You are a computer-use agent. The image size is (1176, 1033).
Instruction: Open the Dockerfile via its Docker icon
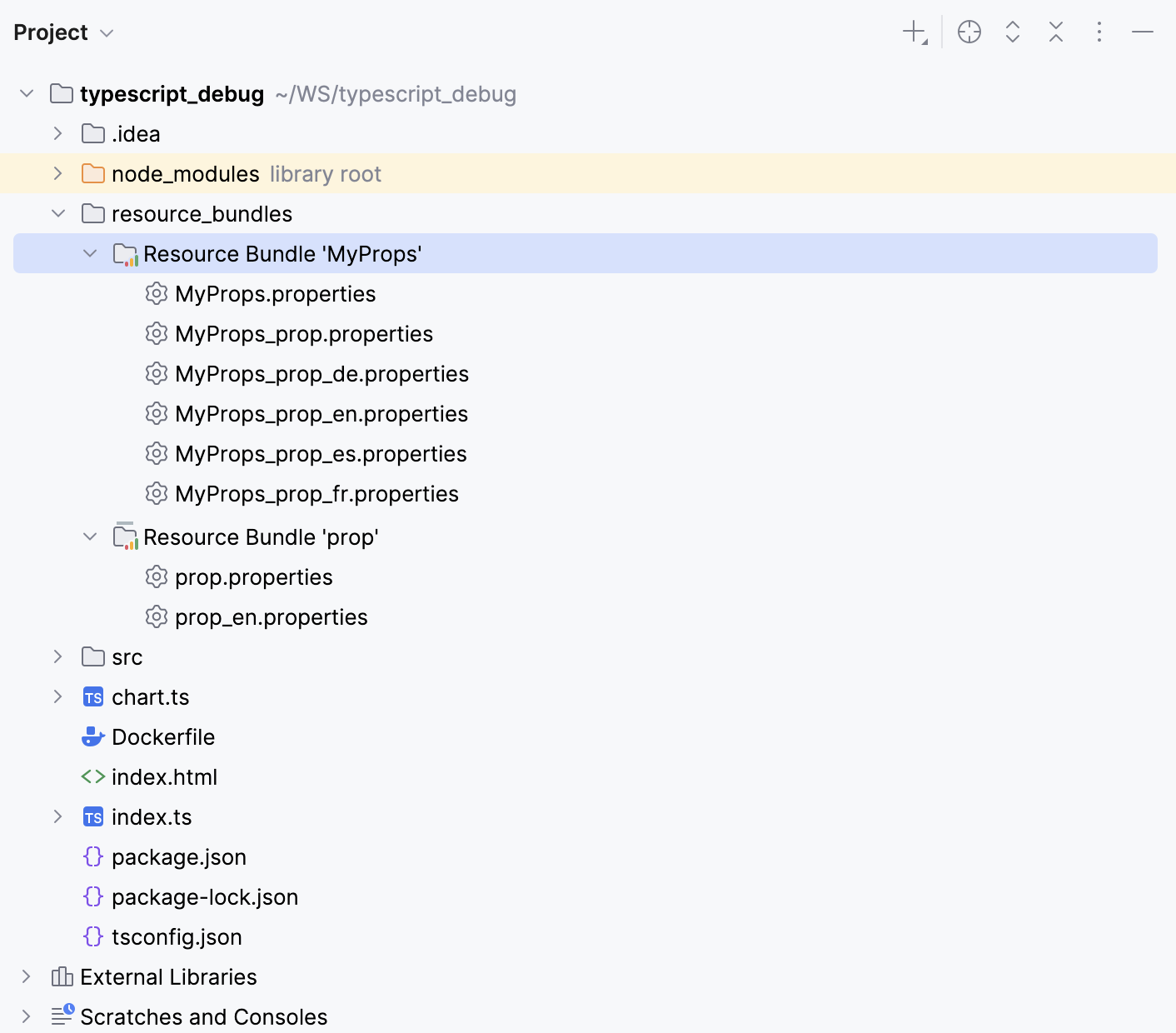tap(93, 736)
